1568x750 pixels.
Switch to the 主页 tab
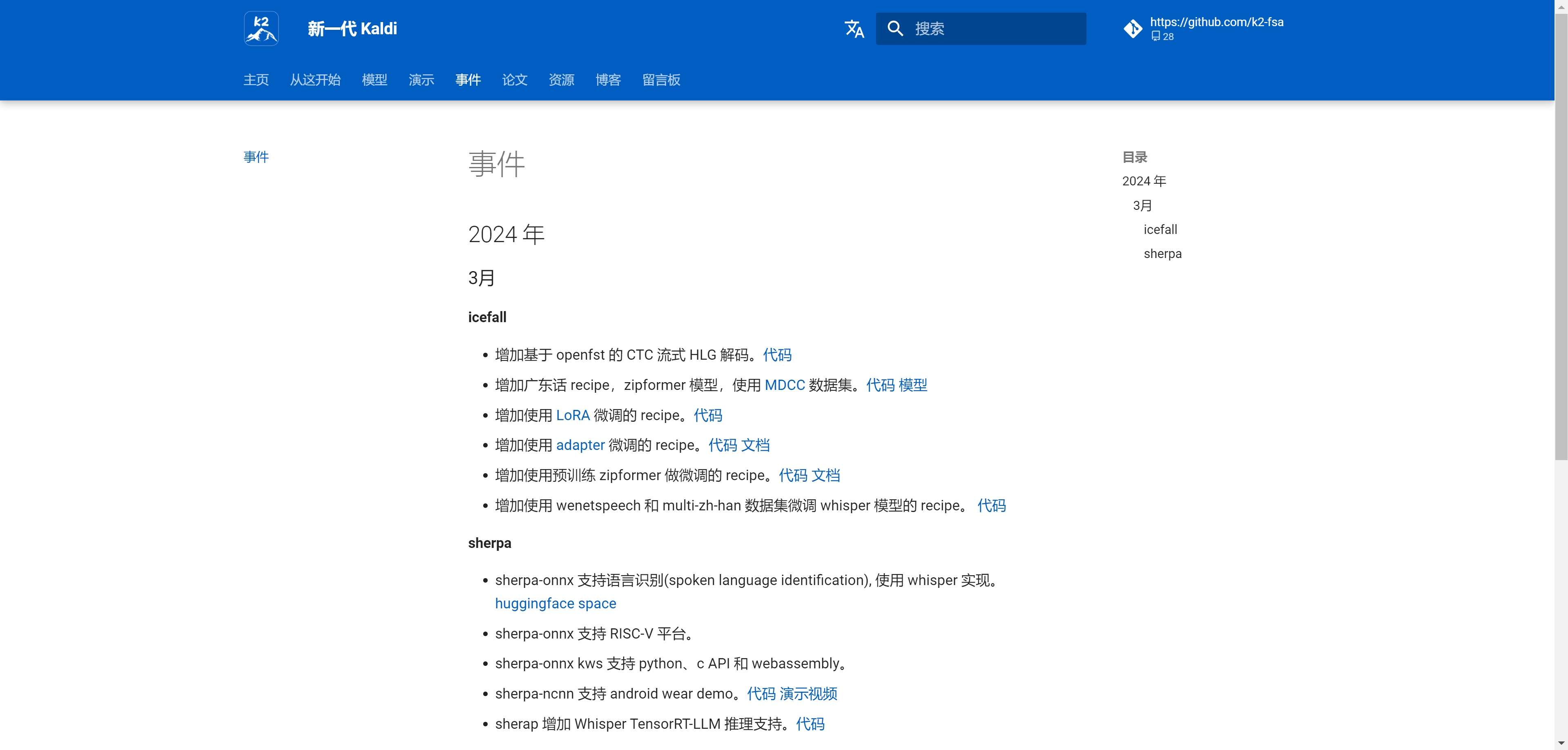(256, 80)
